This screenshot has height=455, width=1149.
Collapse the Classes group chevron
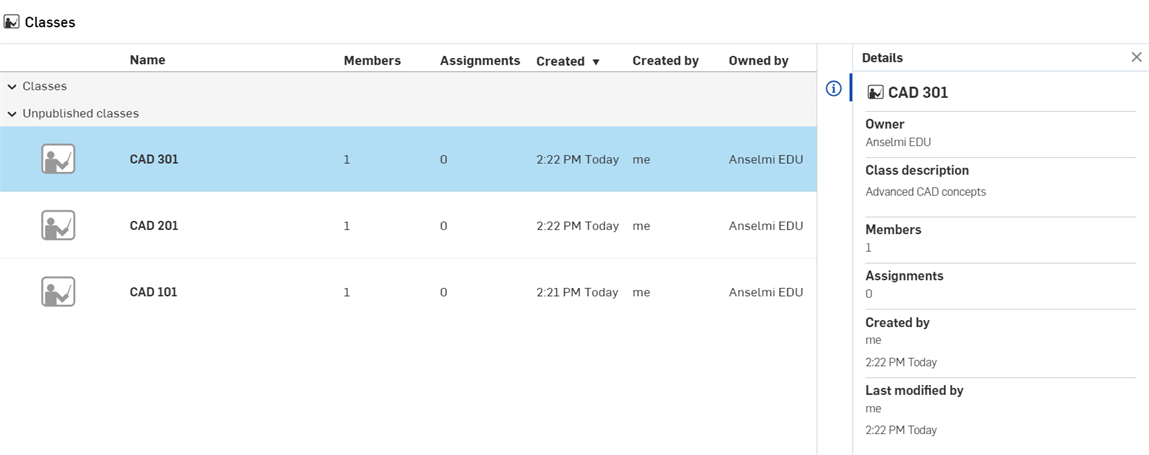(12, 86)
